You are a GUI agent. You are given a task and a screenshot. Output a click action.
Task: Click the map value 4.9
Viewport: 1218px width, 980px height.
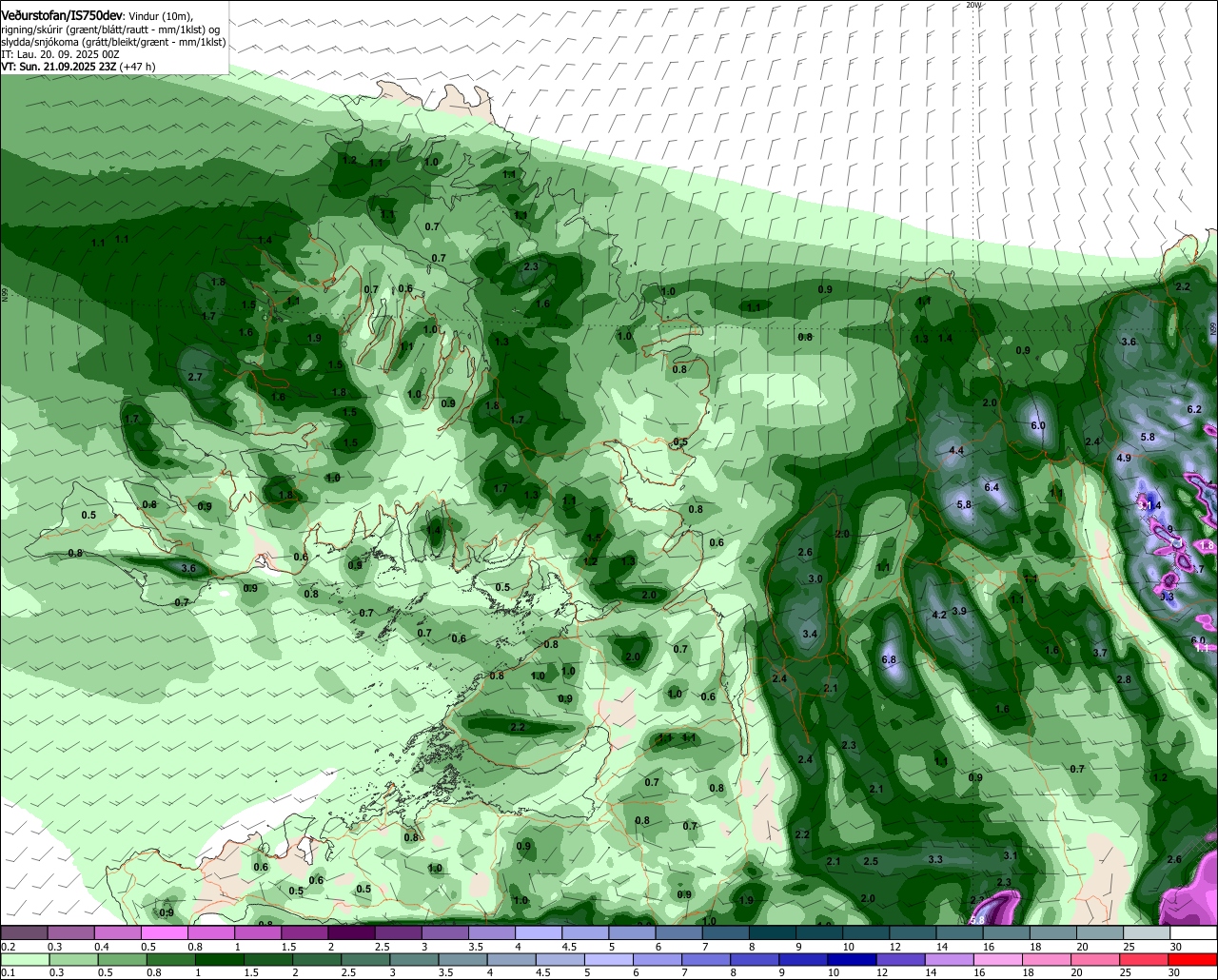click(1124, 458)
